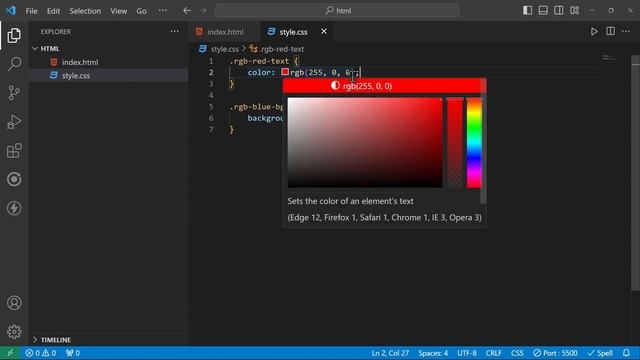This screenshot has height=360, width=640.
Task: Click the ports forwarded indicator showing 0
Action: 73,353
